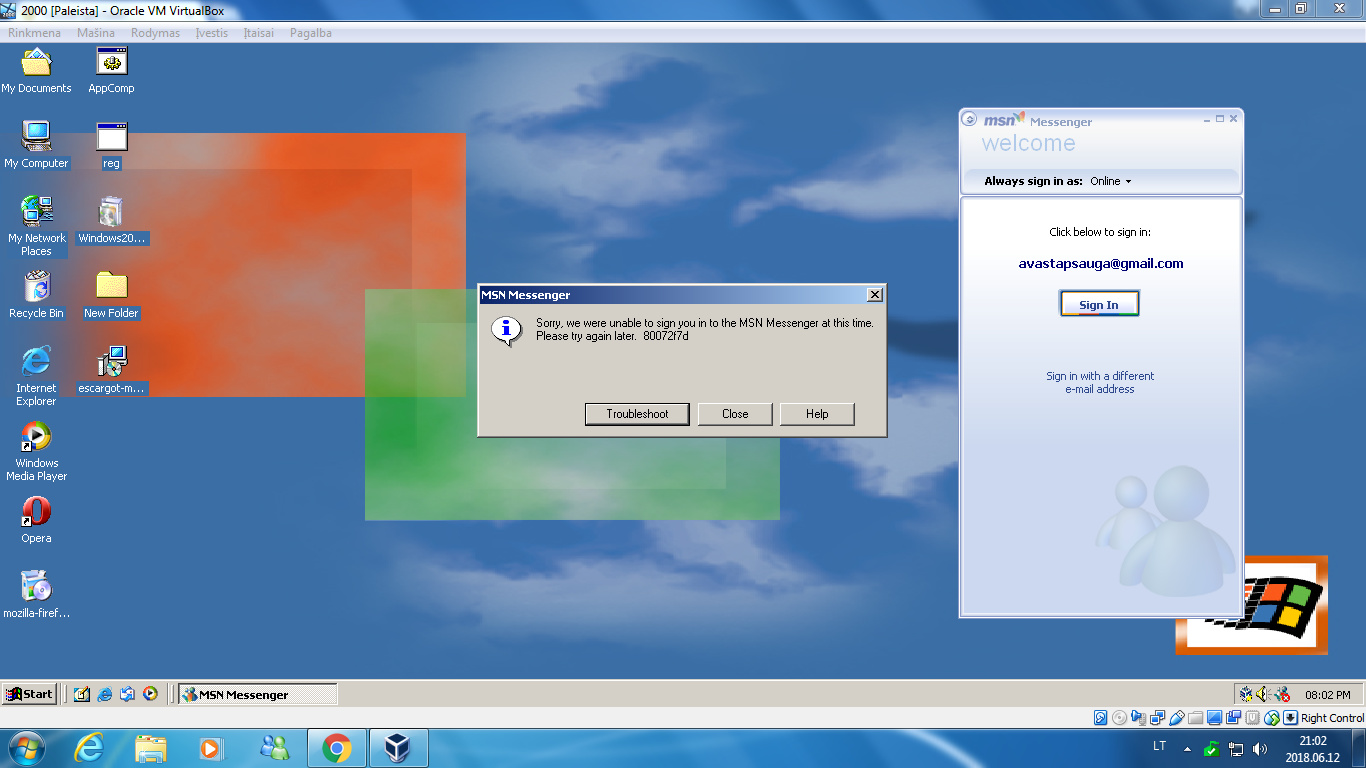
Task: Launch Outlook Express from guest Quick Launch
Action: [x=127, y=694]
